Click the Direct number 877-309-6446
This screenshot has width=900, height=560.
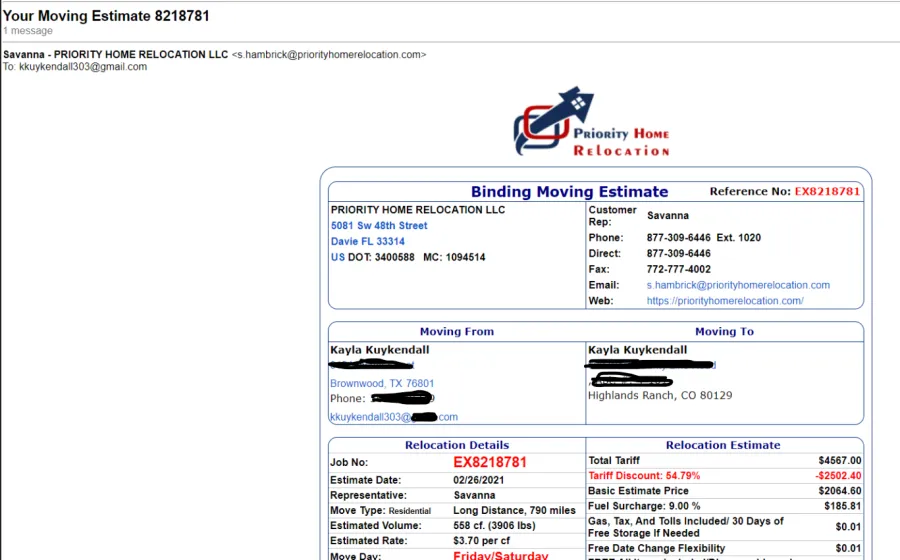coord(678,254)
